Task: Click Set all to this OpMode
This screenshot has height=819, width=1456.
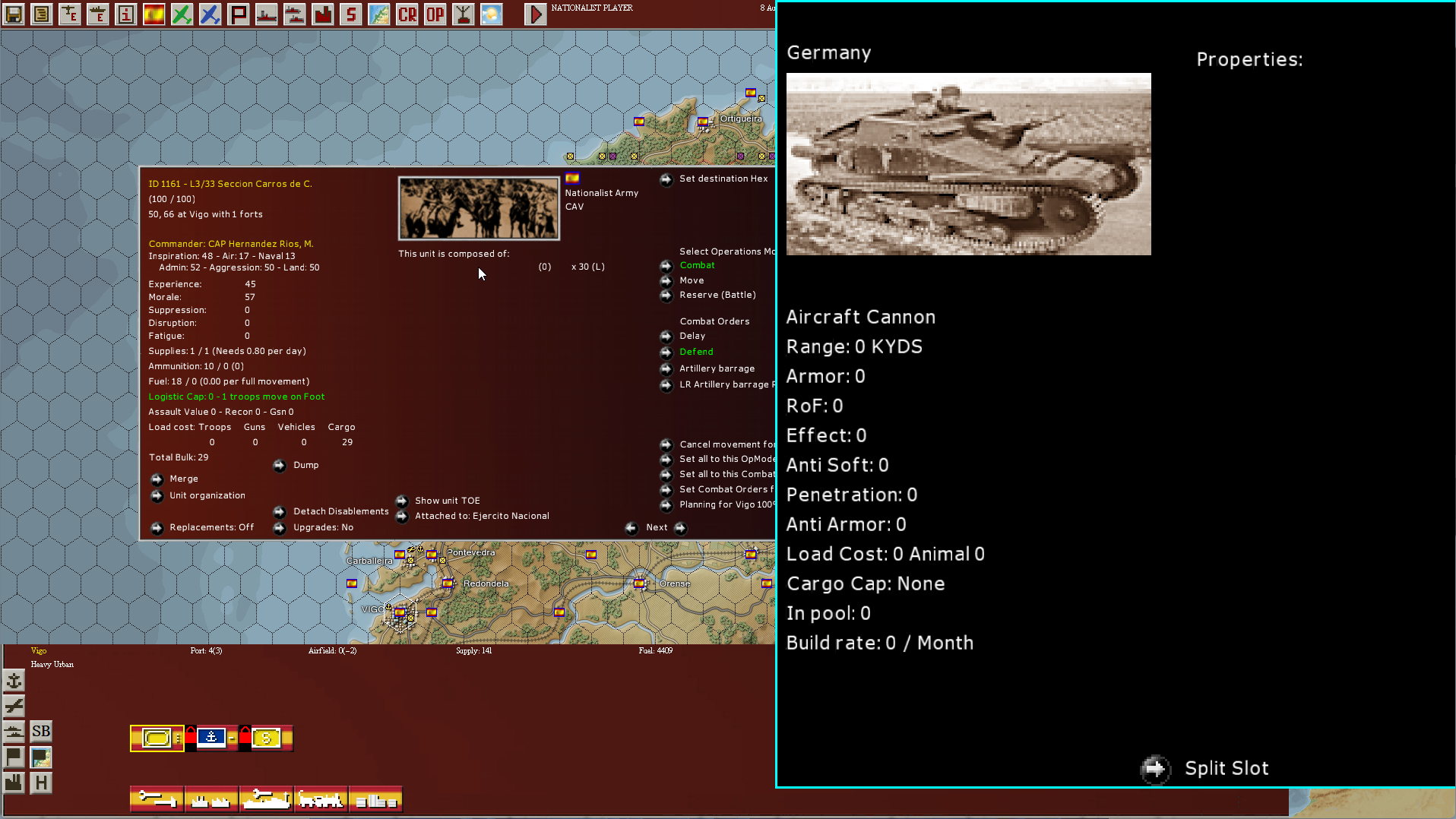Action: pyautogui.click(x=666, y=460)
